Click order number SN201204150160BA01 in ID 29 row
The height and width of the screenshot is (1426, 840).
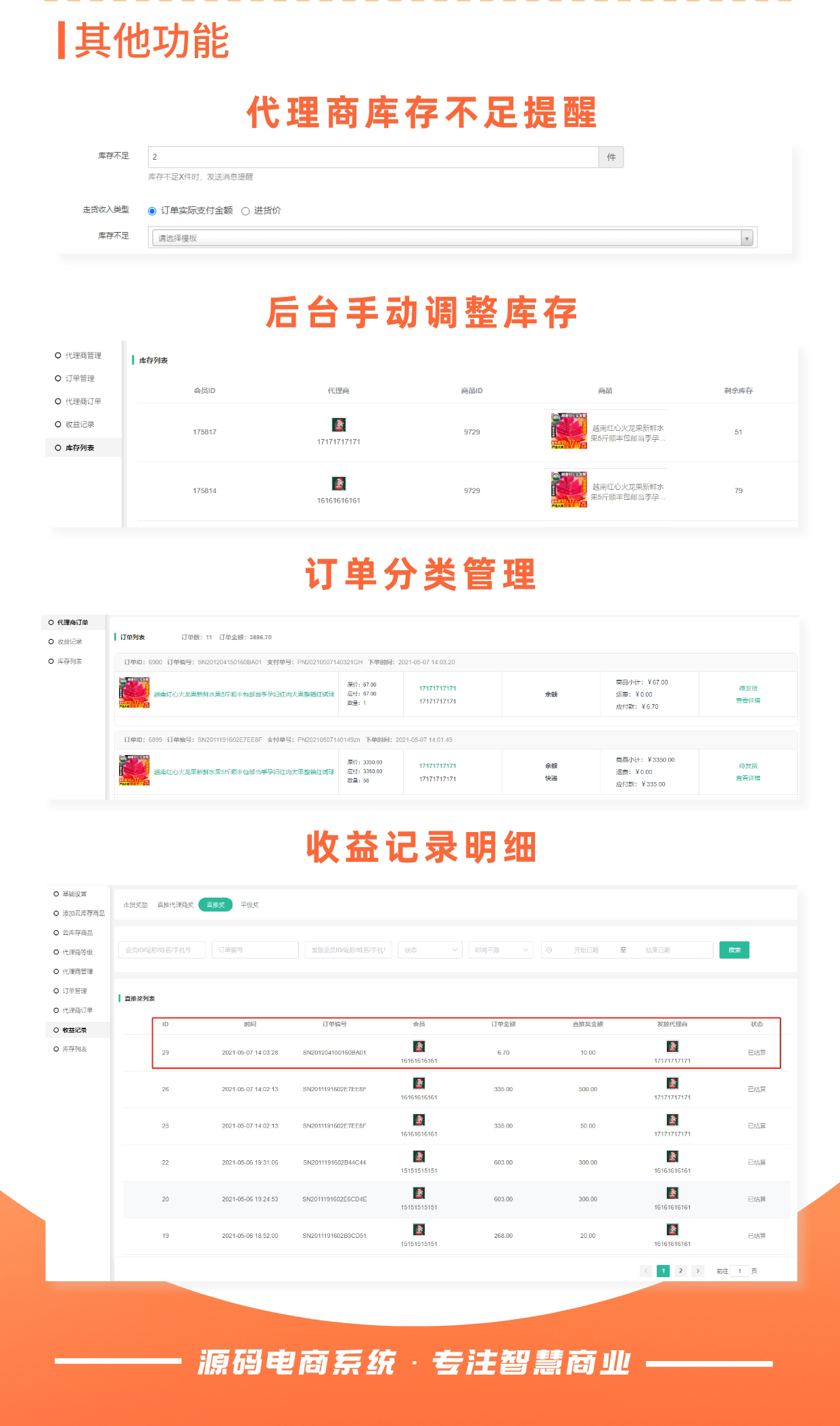click(335, 1053)
